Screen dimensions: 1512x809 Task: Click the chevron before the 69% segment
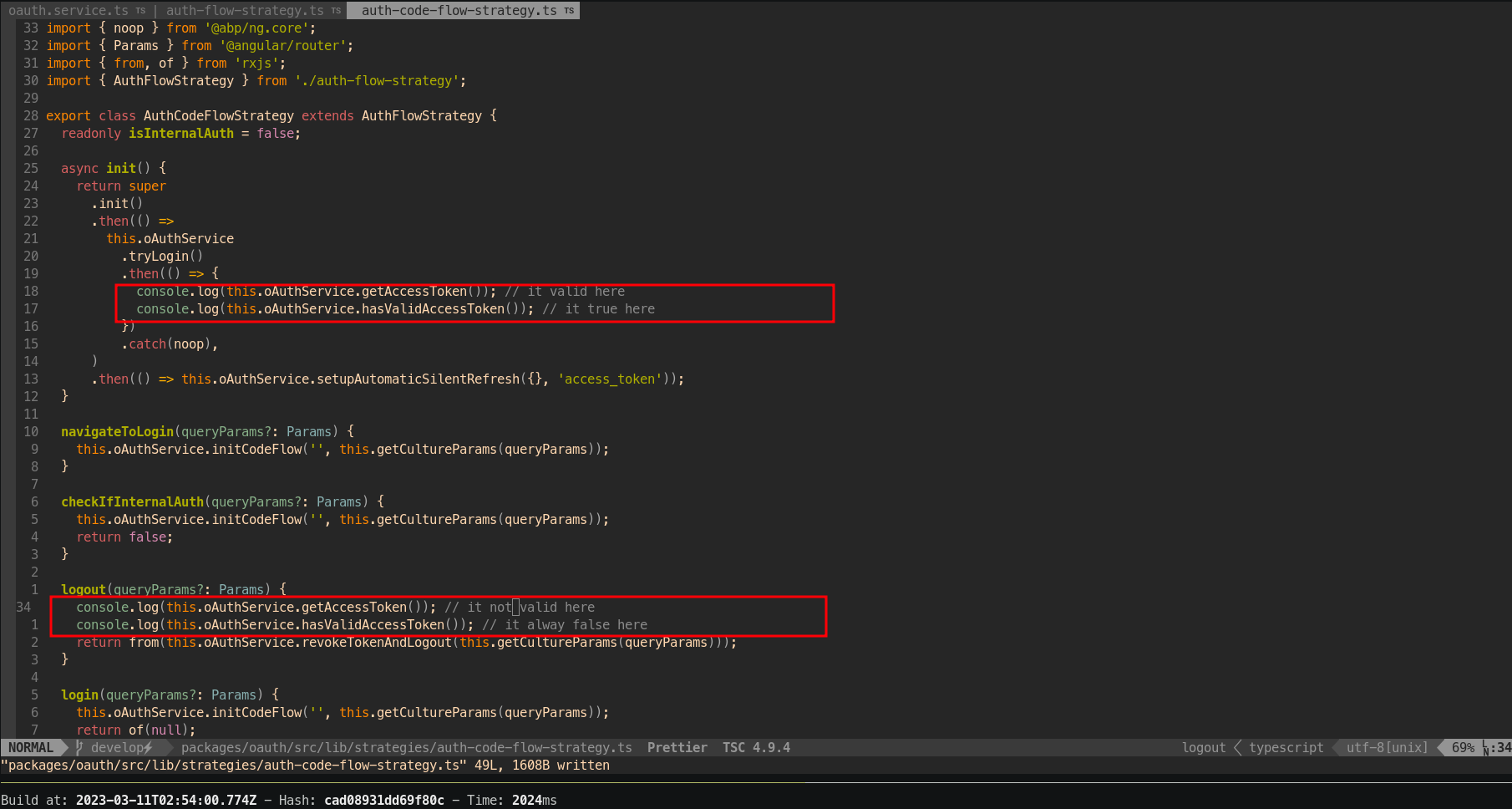click(1440, 747)
